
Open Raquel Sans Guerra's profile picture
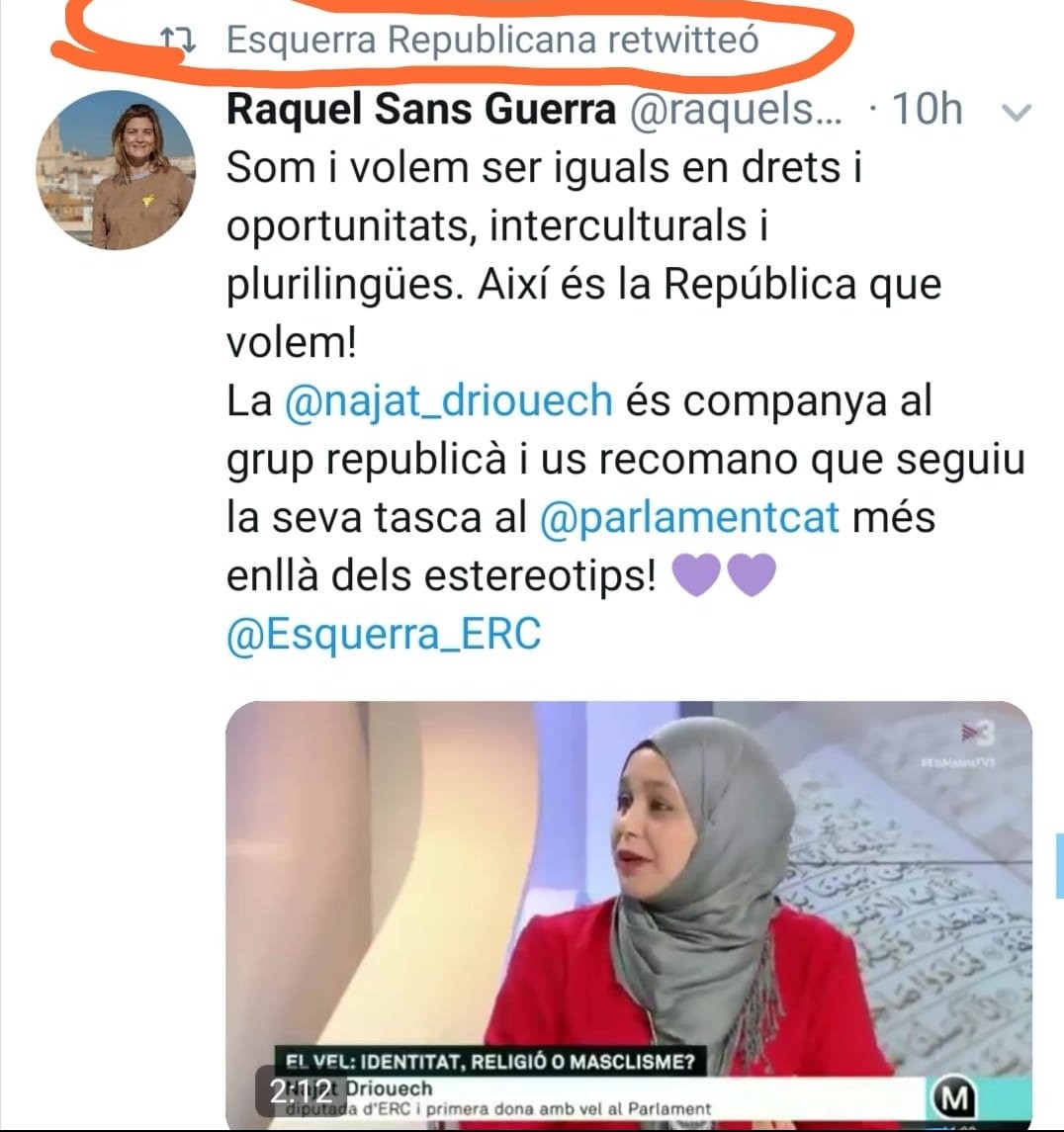[116, 170]
